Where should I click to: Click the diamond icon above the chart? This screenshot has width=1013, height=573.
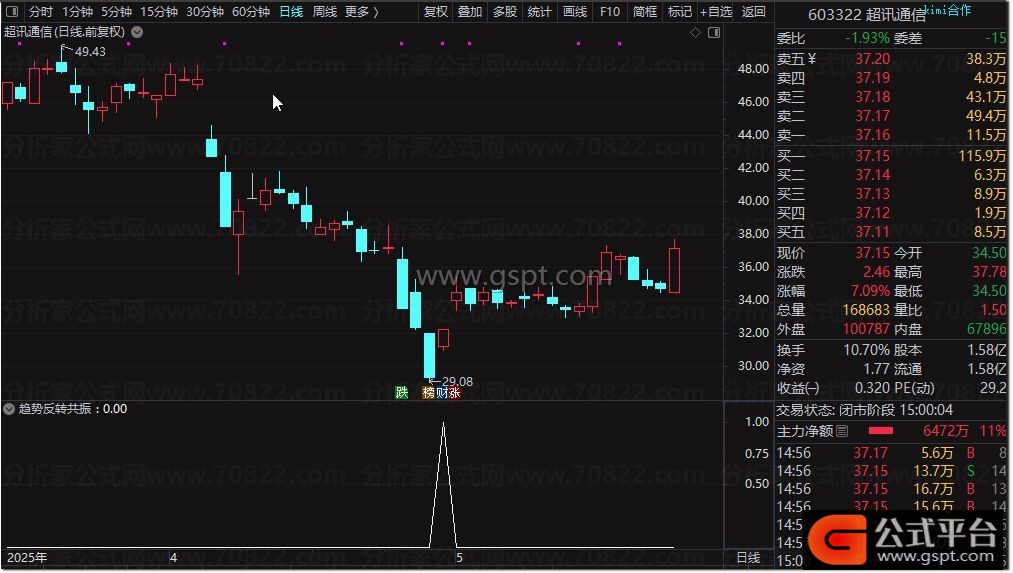click(x=695, y=32)
